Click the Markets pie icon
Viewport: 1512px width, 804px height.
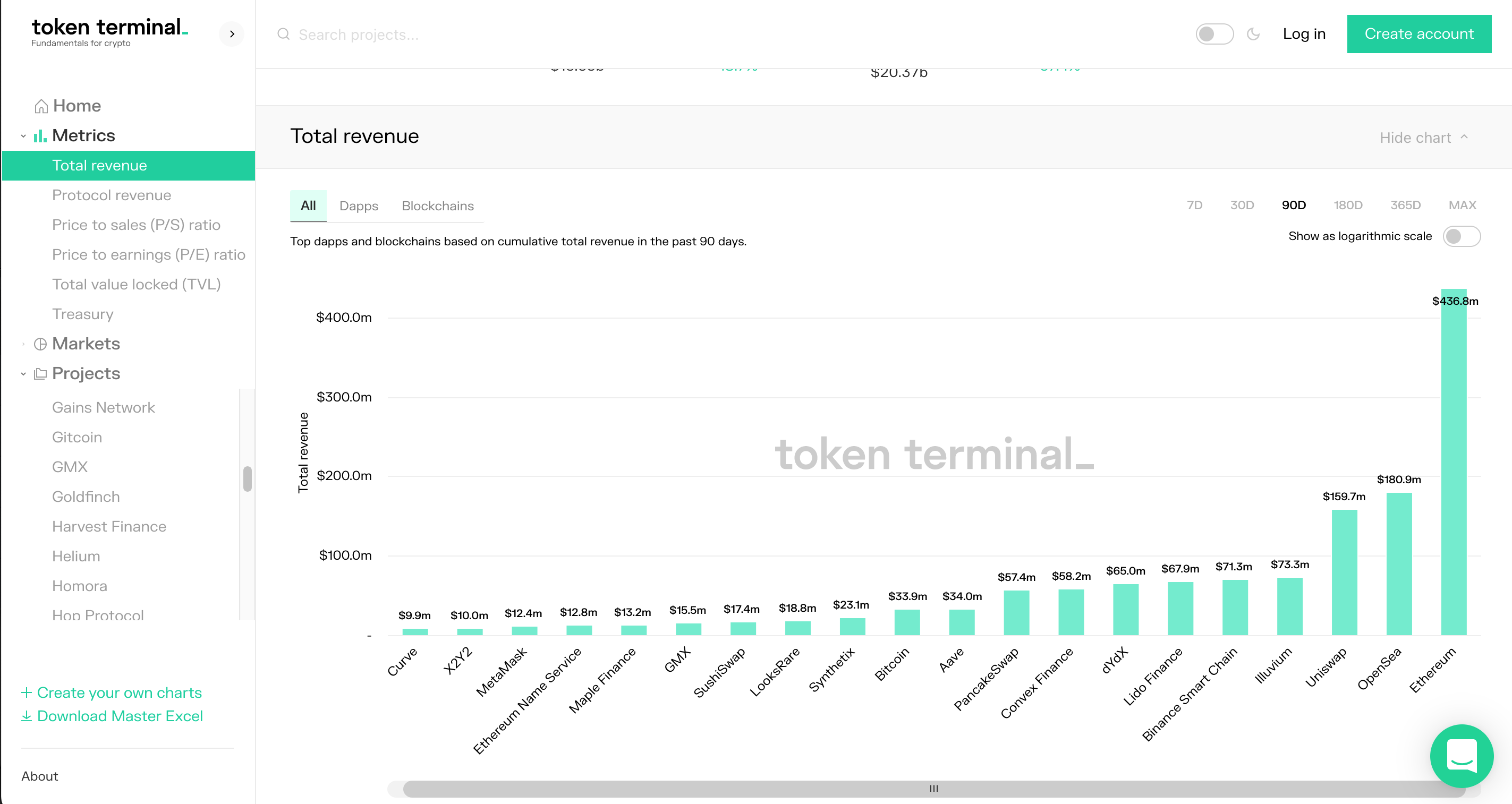tap(40, 344)
